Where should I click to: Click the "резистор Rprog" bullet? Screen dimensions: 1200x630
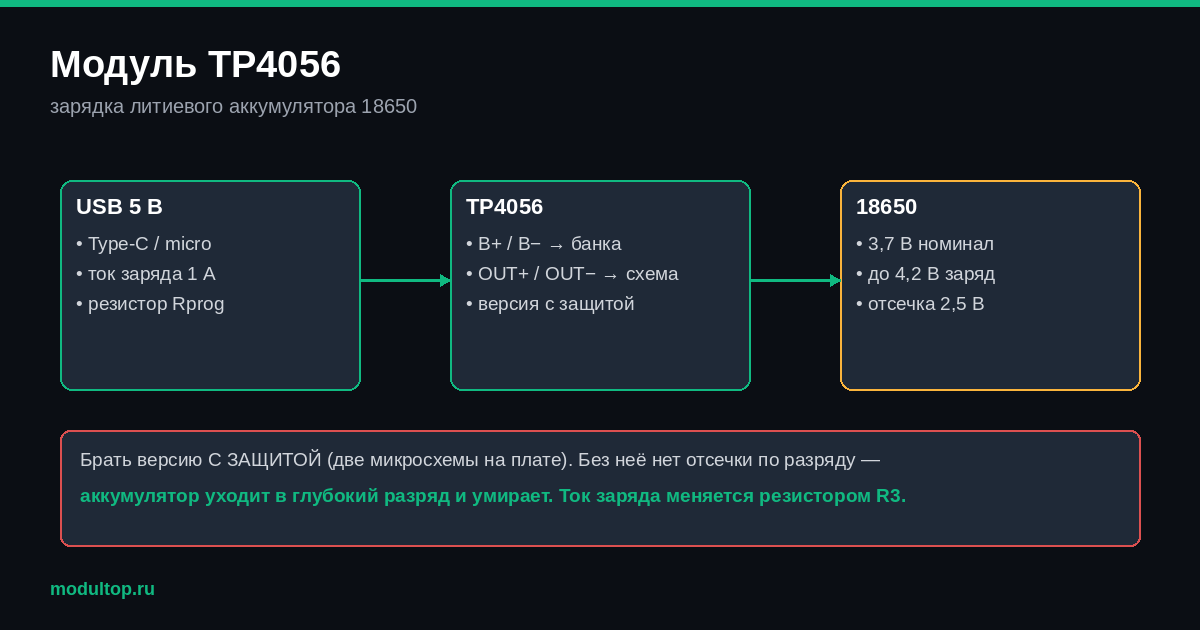(150, 304)
